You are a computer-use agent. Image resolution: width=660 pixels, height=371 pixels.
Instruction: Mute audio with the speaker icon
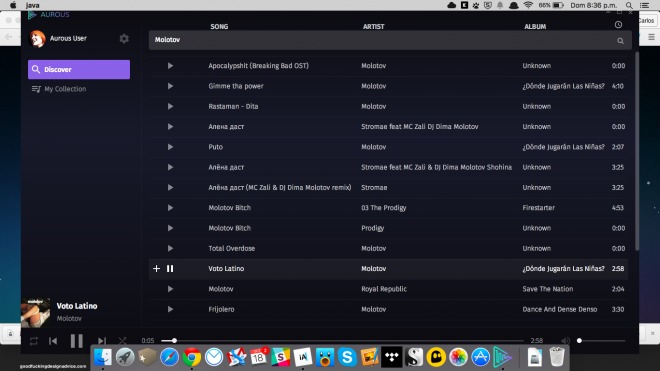coord(565,341)
